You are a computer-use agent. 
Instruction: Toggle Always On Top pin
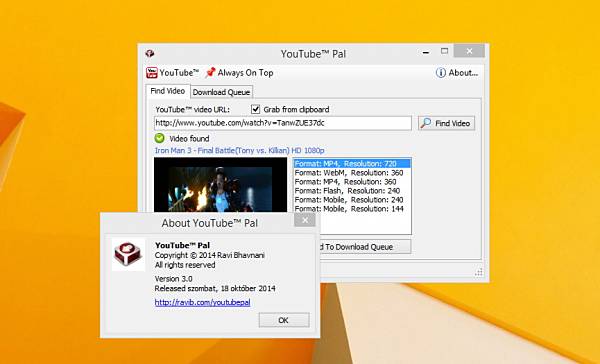(x=239, y=73)
